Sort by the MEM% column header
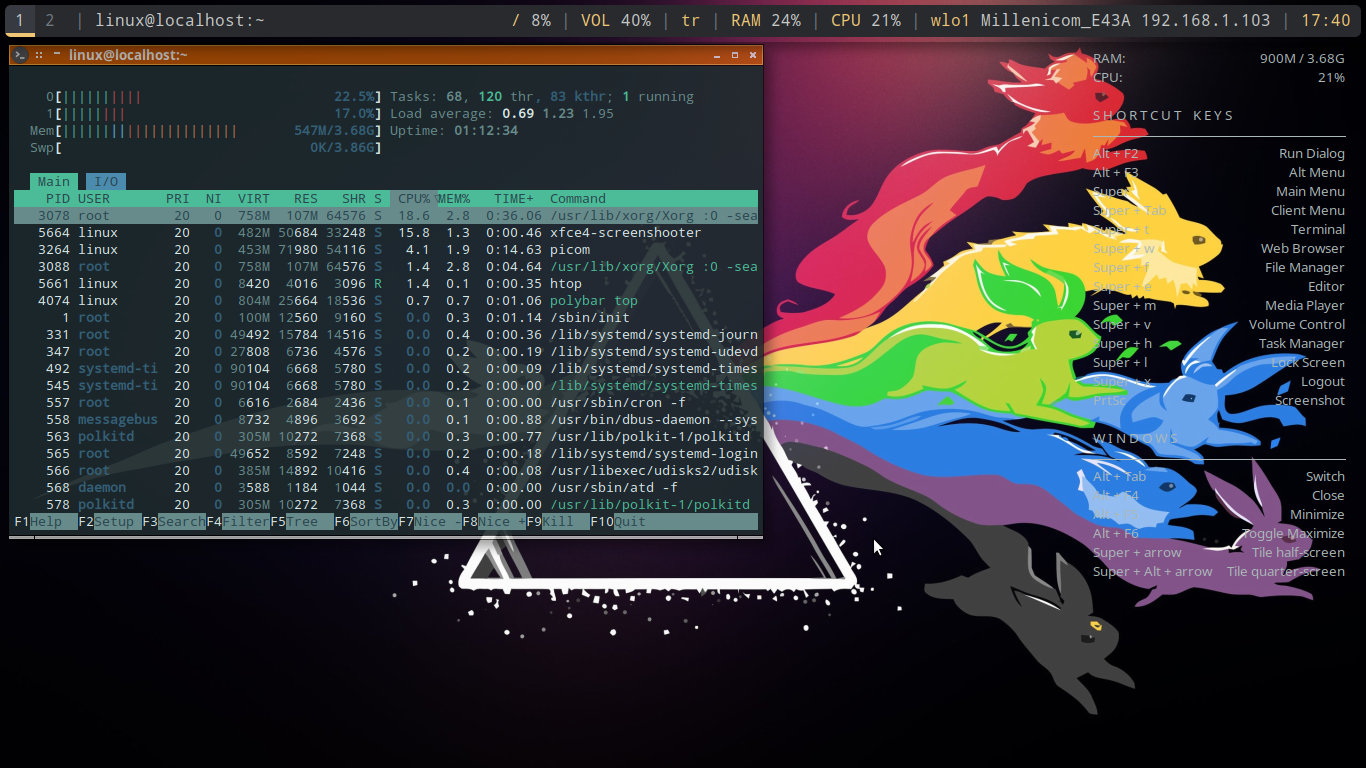1366x768 pixels. pyautogui.click(x=454, y=198)
